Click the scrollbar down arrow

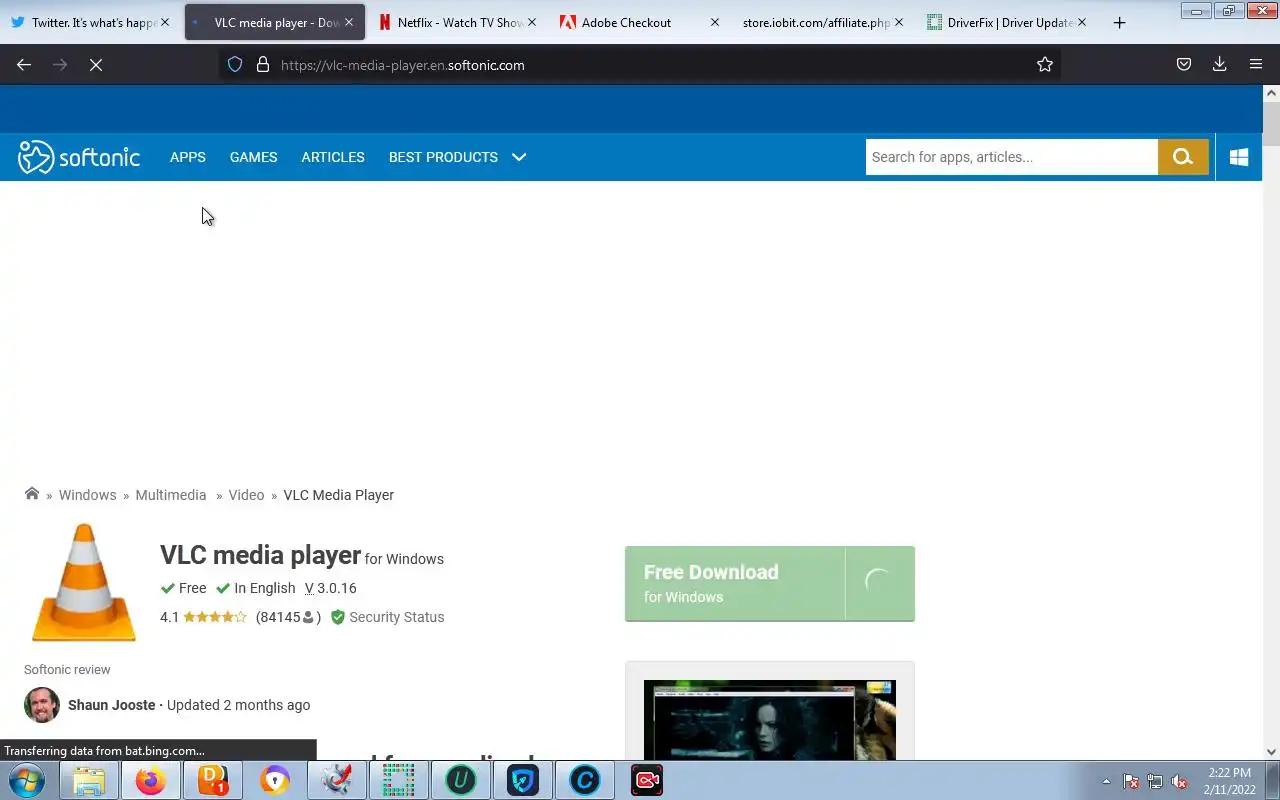[1271, 752]
